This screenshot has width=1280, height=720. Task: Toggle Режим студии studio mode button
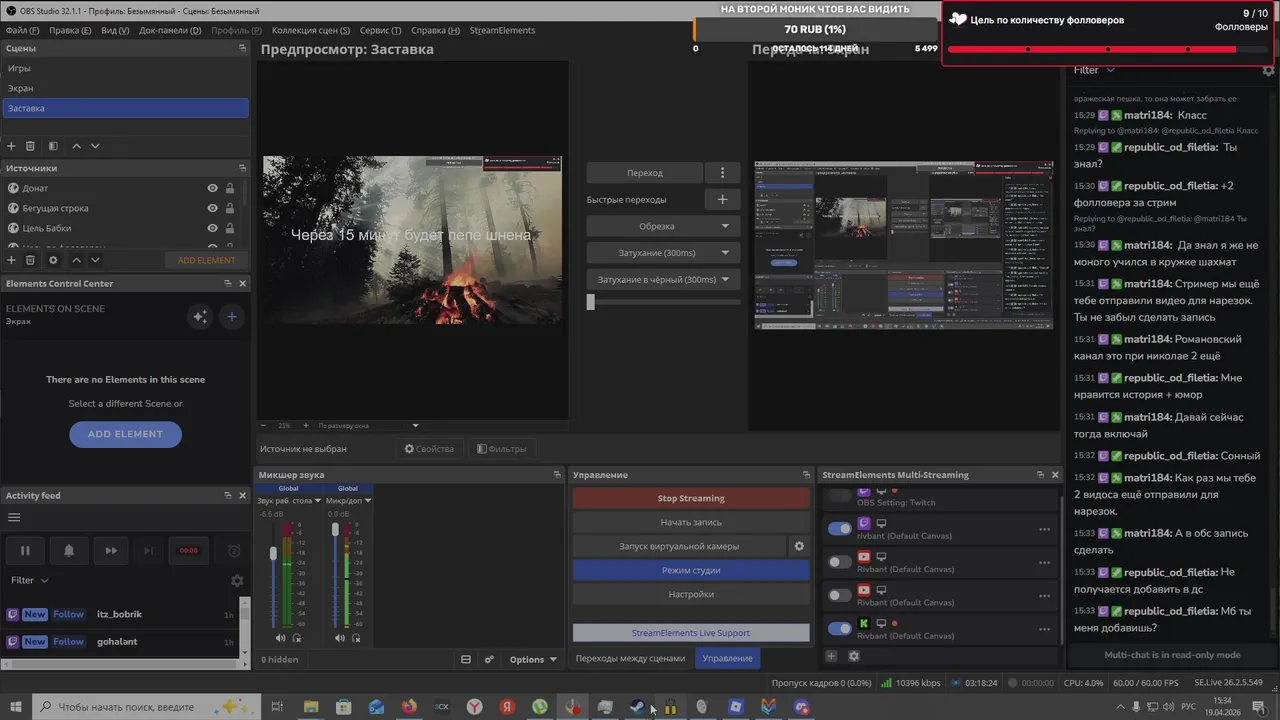pos(691,570)
